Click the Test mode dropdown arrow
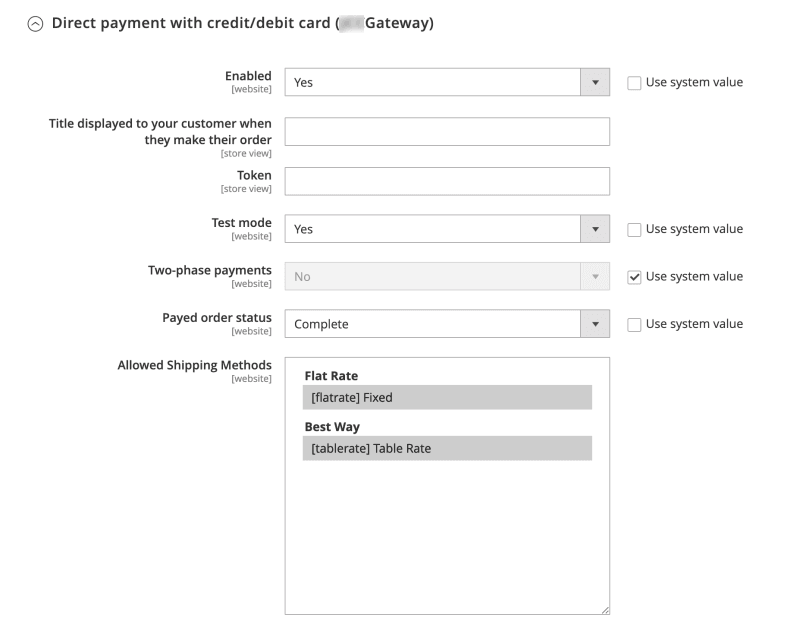Viewport: 800px width, 621px height. coord(595,229)
